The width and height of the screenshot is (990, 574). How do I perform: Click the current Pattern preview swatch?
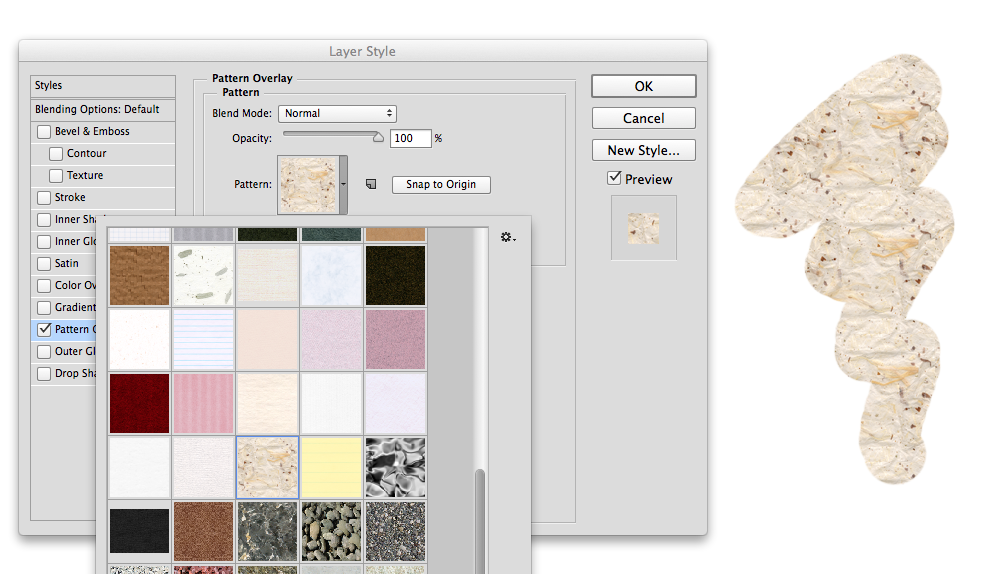coord(309,184)
